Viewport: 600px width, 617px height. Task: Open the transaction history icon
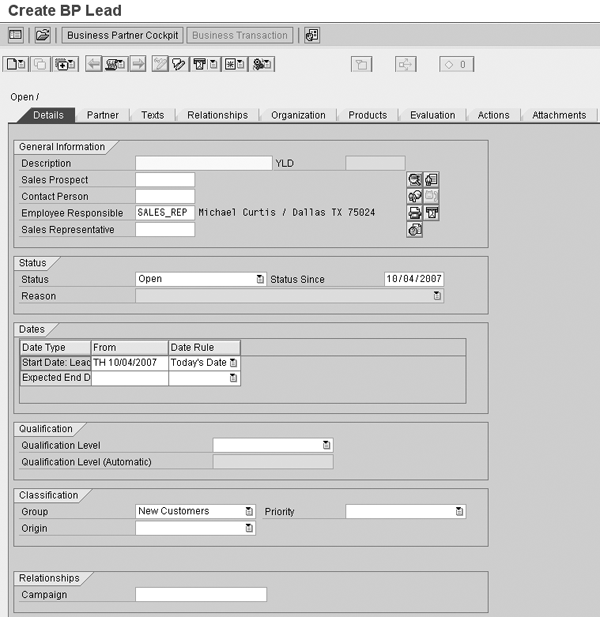click(116, 64)
